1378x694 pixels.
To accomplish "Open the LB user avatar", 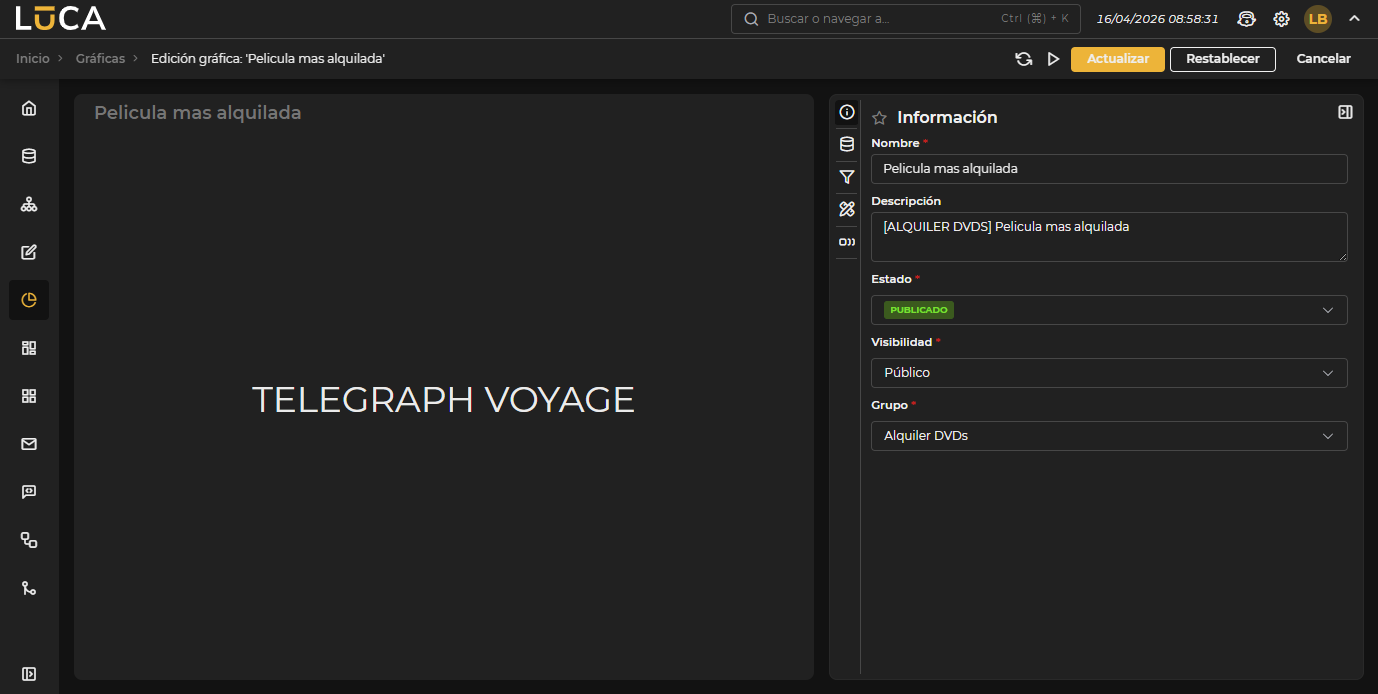I will click(x=1318, y=19).
